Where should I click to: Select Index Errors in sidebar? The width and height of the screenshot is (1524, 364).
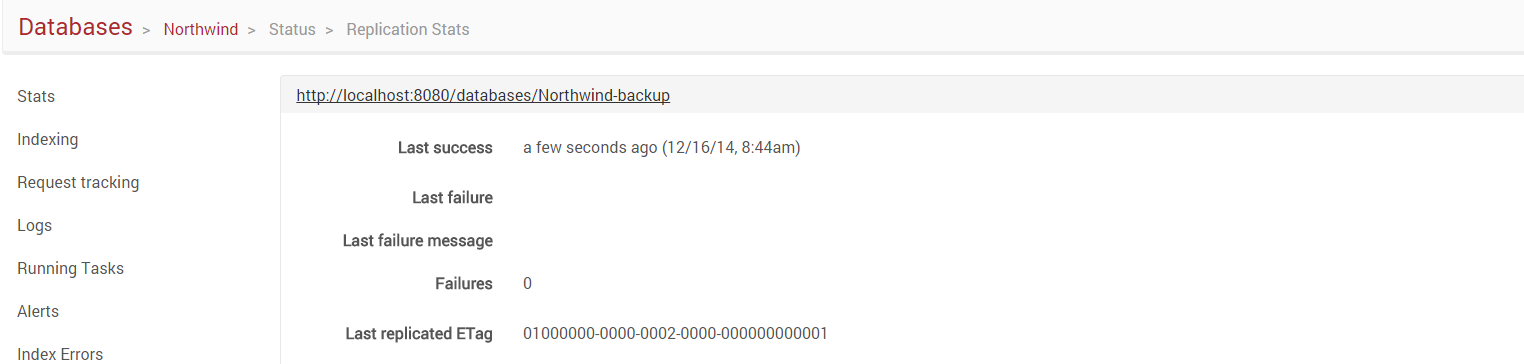coord(60,354)
